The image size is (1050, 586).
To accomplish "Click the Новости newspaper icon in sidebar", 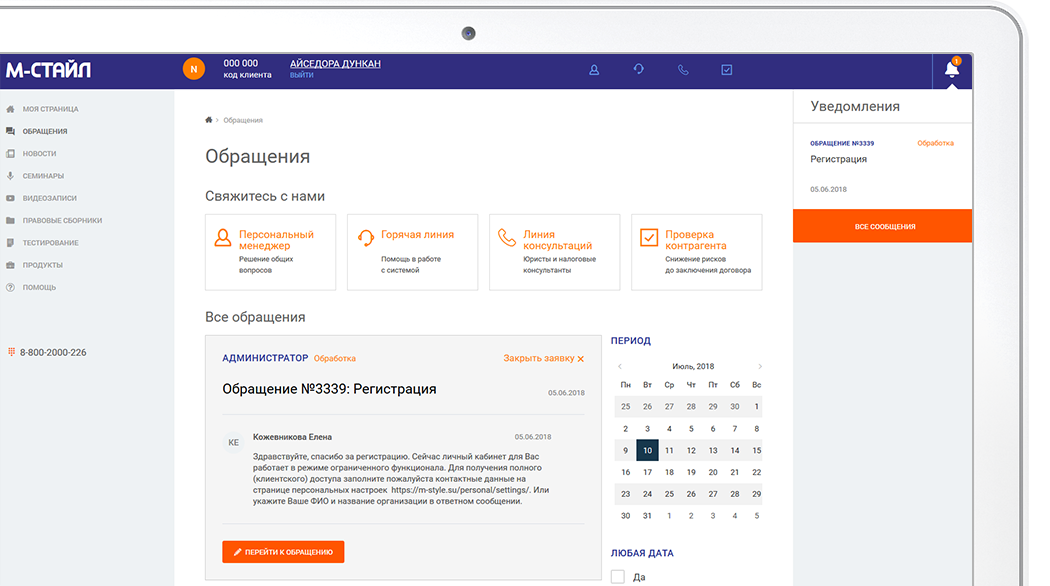I will click(x=10, y=153).
